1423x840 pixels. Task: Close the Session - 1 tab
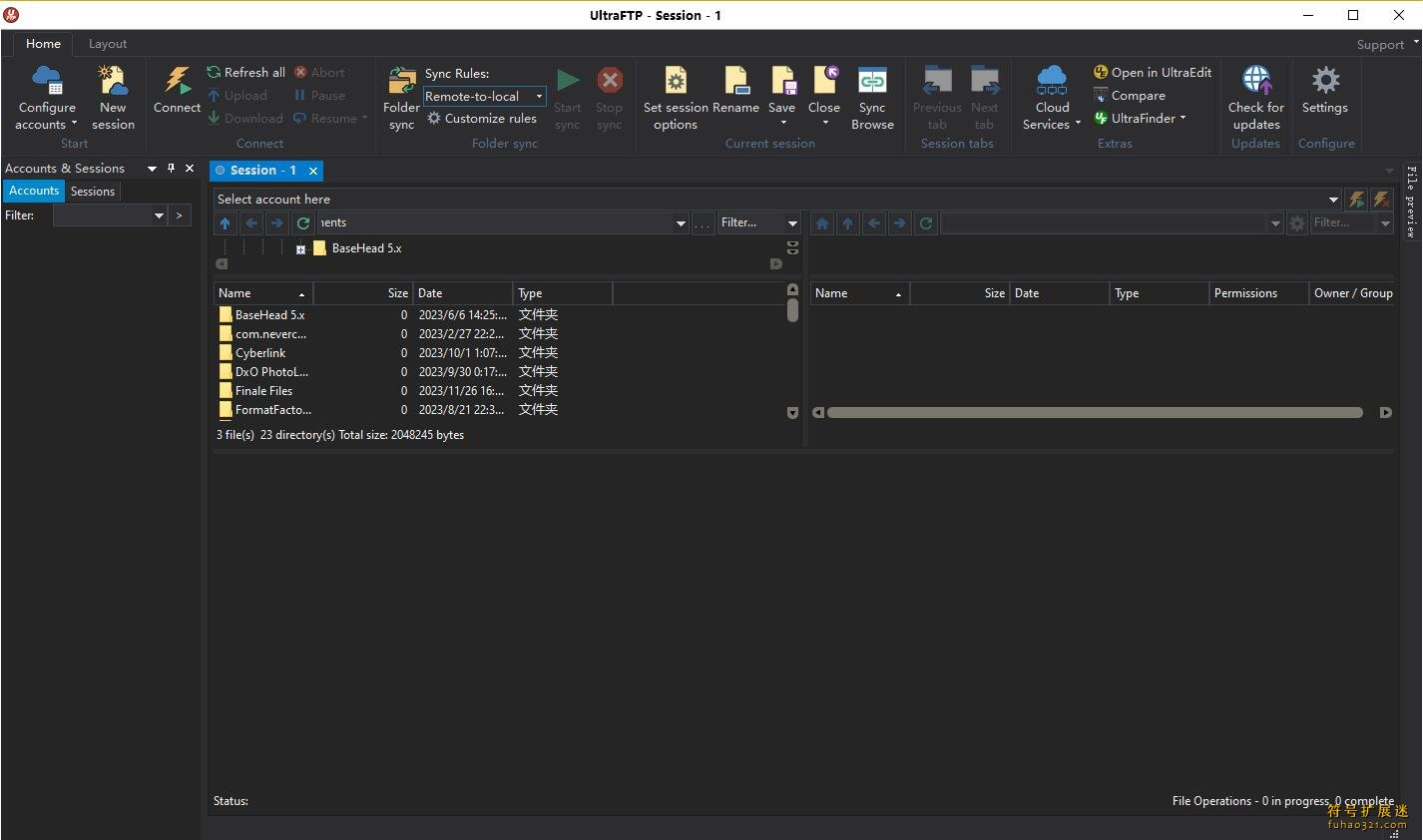click(313, 171)
